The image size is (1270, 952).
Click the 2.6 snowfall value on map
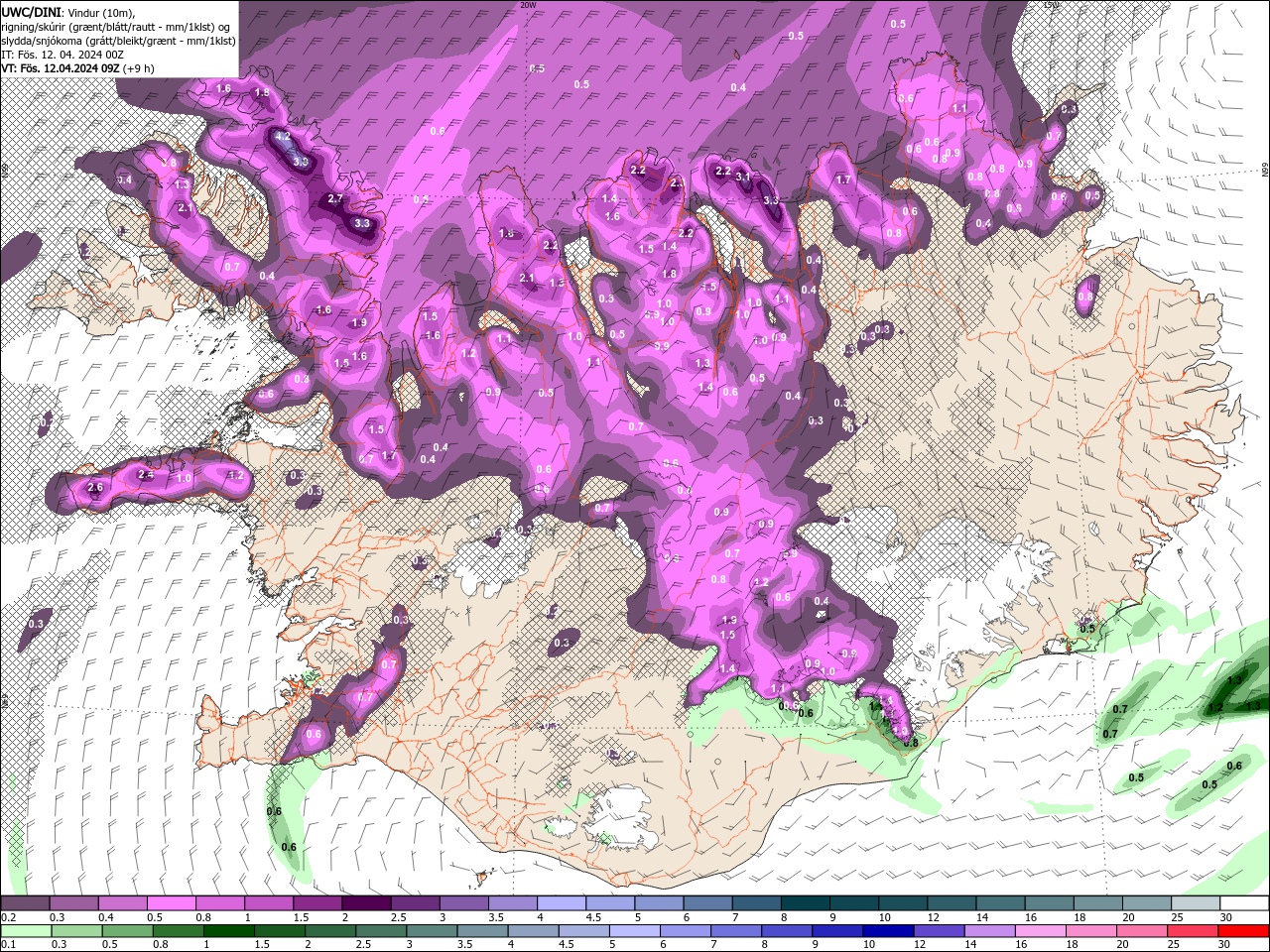tap(95, 487)
